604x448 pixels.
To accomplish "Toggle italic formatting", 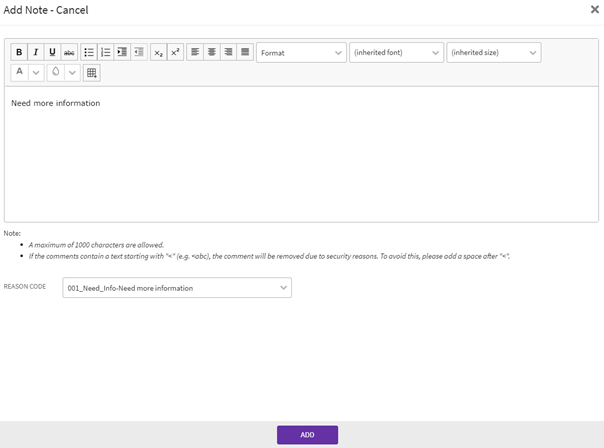I will click(36, 52).
